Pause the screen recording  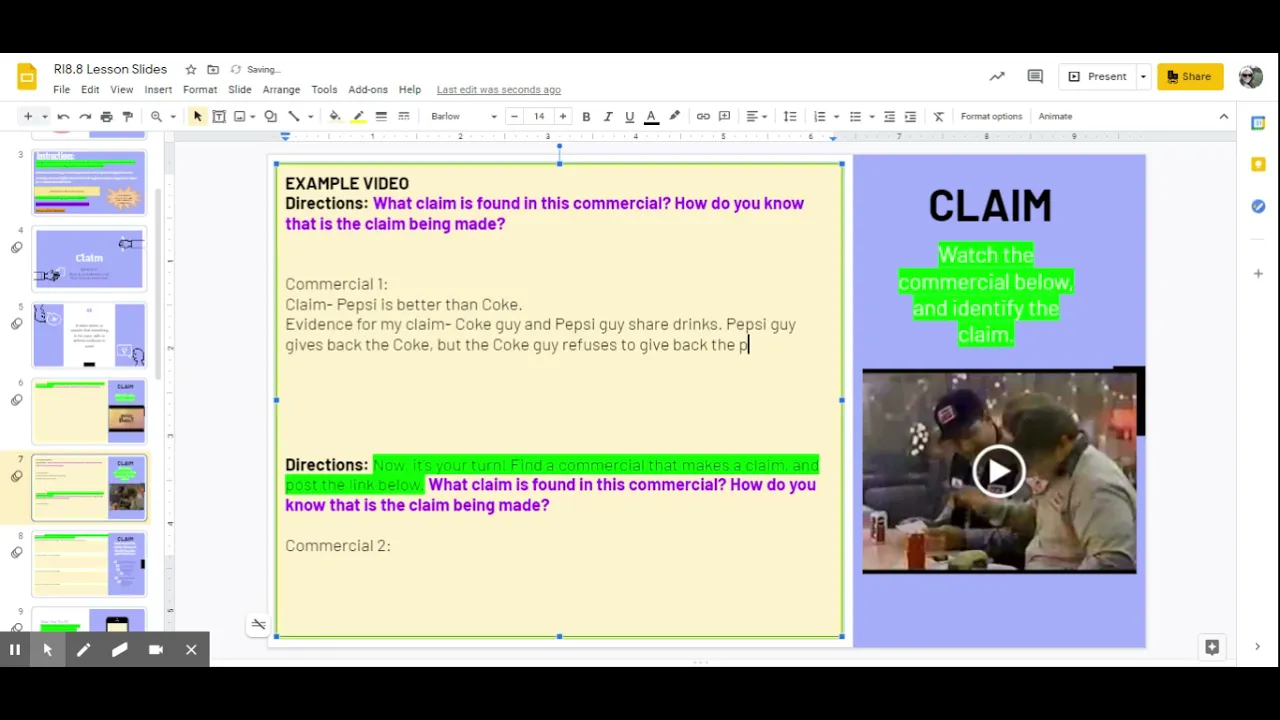14,650
